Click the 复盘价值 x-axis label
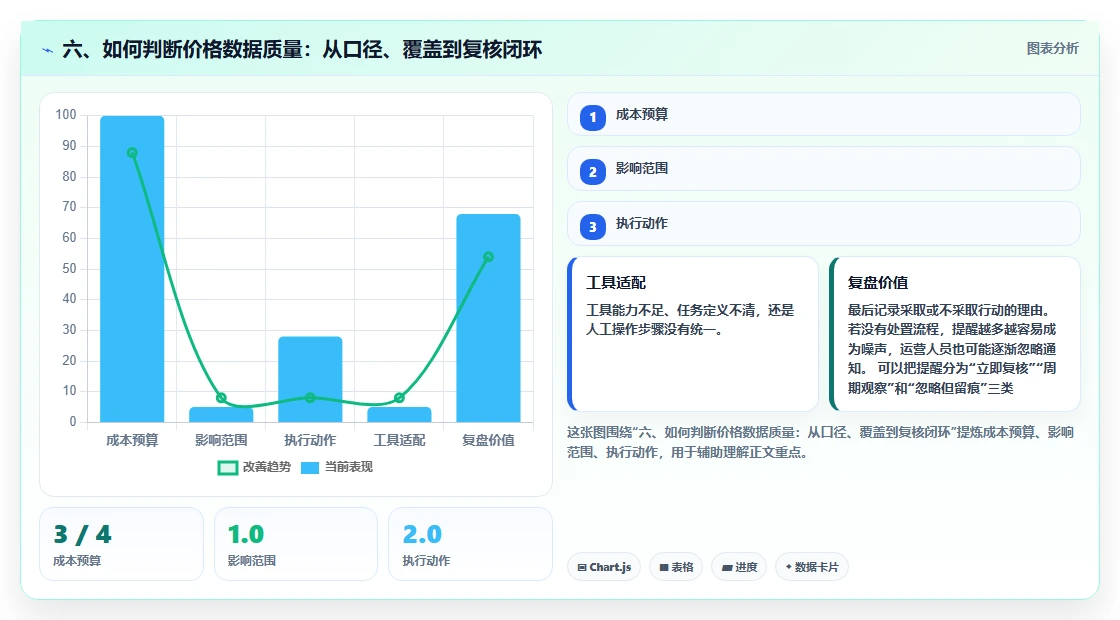 (x=489, y=441)
